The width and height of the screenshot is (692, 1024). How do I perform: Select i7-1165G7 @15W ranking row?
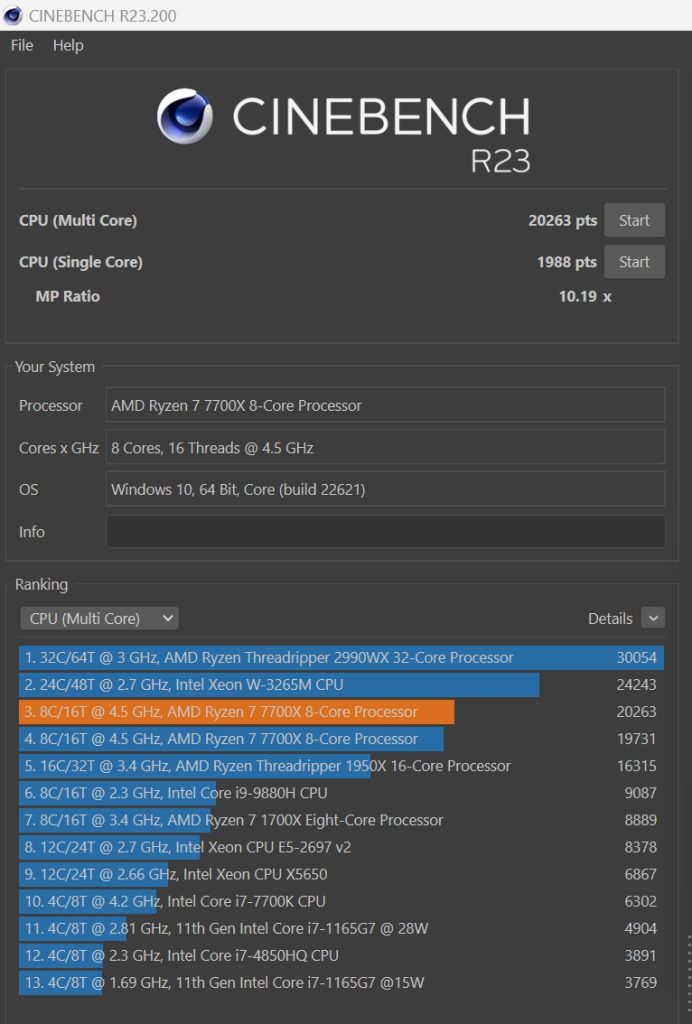(x=341, y=983)
